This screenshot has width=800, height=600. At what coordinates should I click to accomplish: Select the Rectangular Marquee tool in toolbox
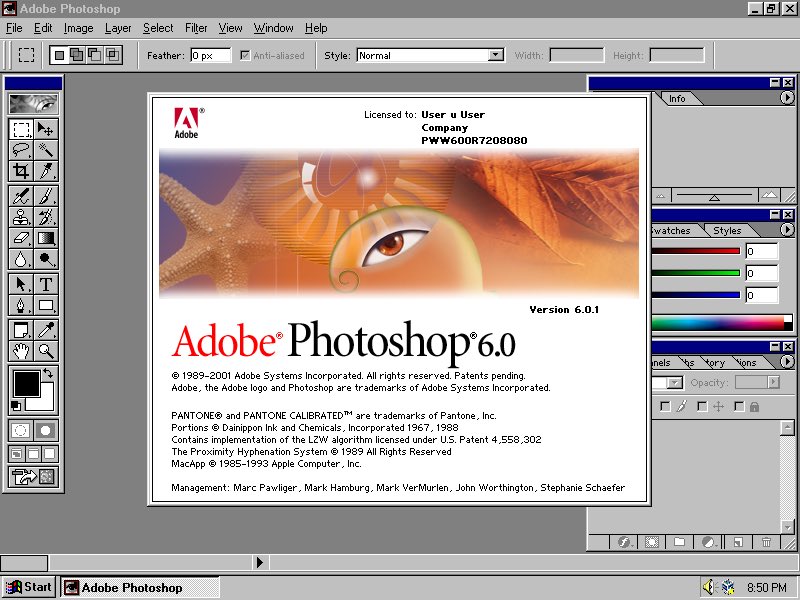(21, 130)
